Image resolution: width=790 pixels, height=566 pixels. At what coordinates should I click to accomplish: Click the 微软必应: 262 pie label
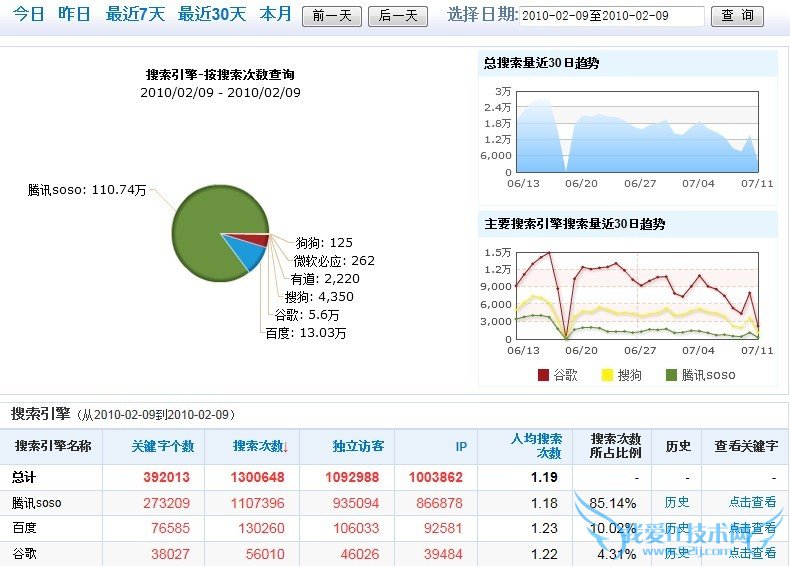click(334, 261)
